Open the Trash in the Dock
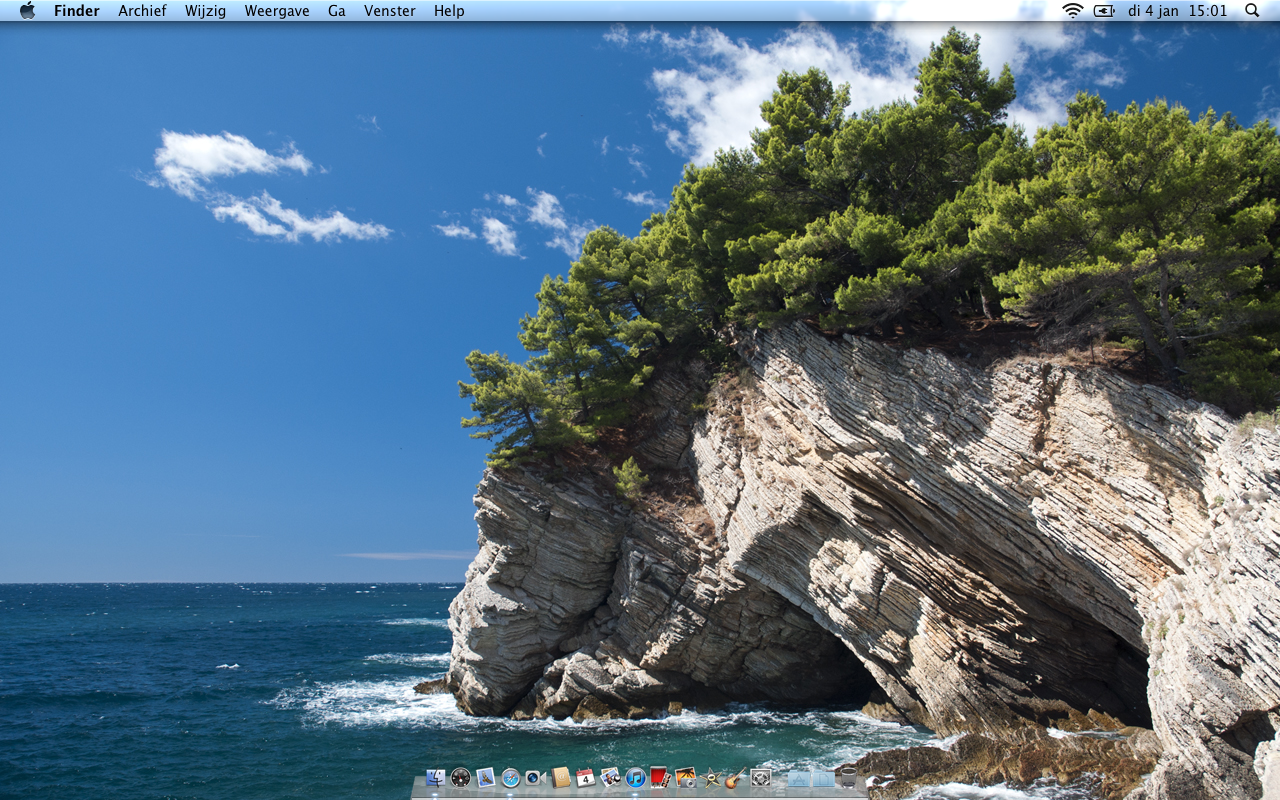The image size is (1280, 800). click(x=849, y=778)
